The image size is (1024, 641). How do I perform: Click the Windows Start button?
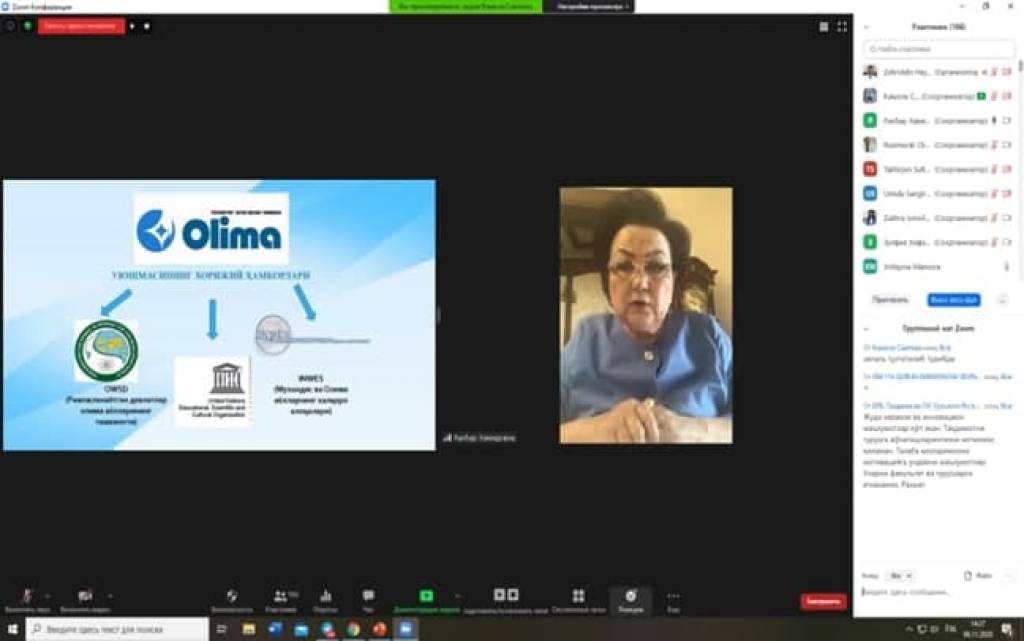click(11, 629)
